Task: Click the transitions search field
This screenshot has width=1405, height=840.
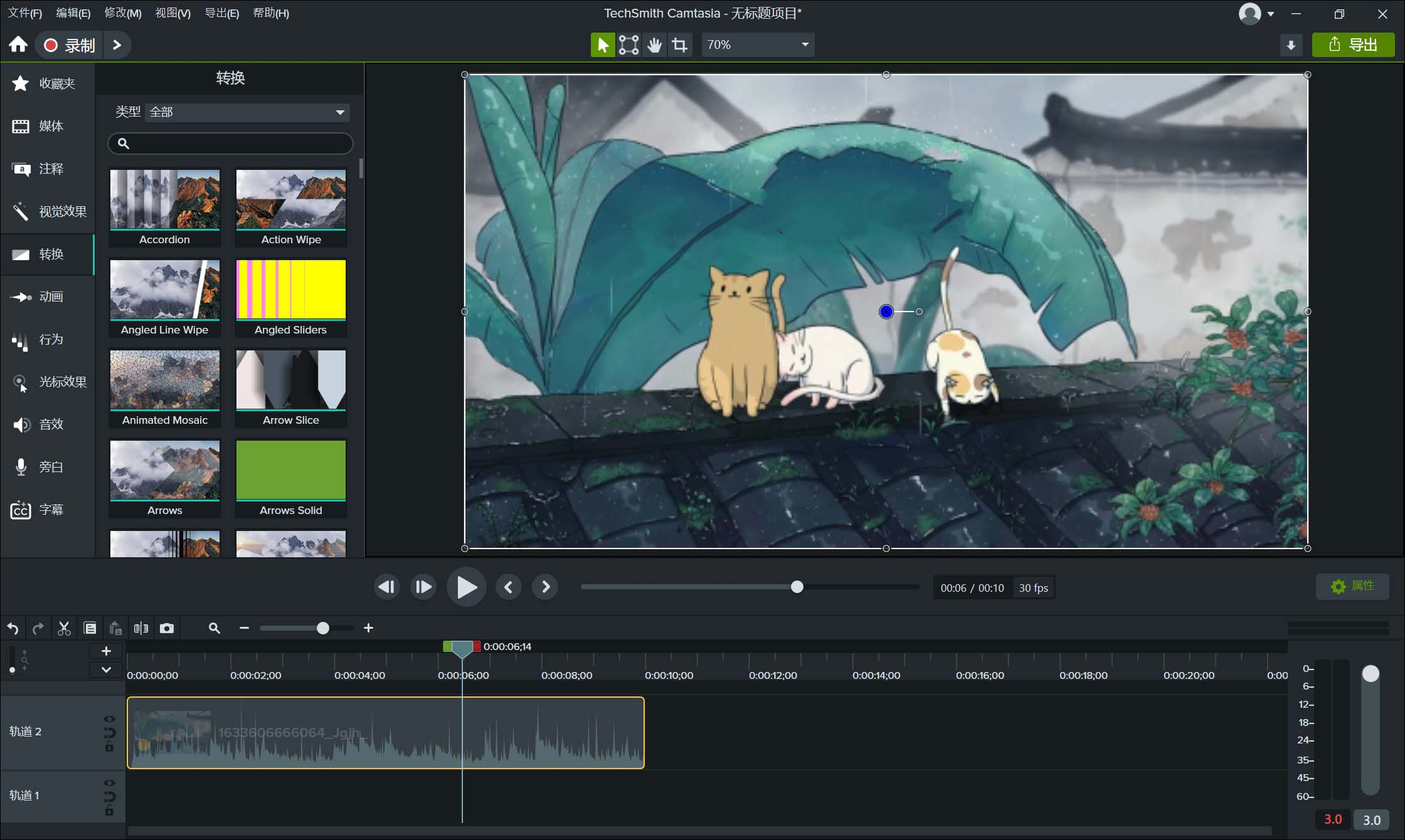Action: click(x=230, y=144)
